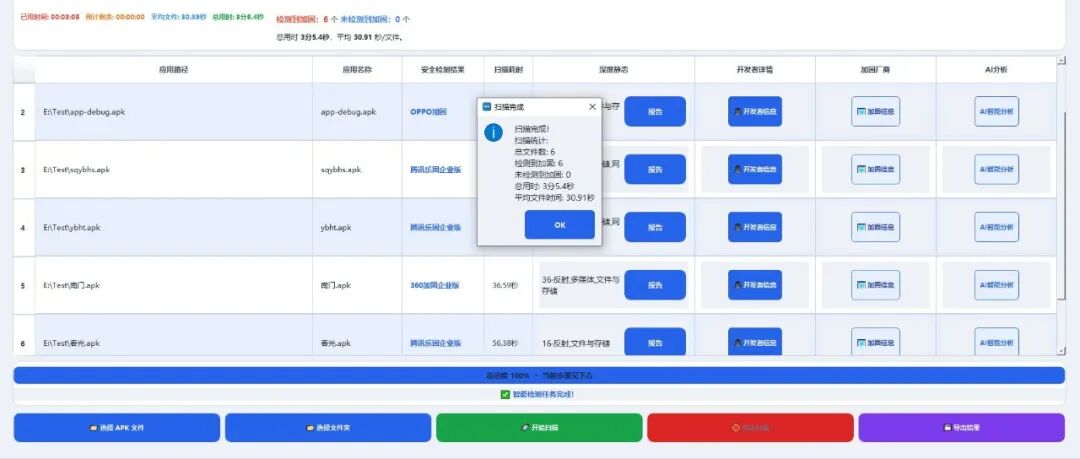Run AI智能分析 on app-debug.apk

pyautogui.click(x=997, y=112)
